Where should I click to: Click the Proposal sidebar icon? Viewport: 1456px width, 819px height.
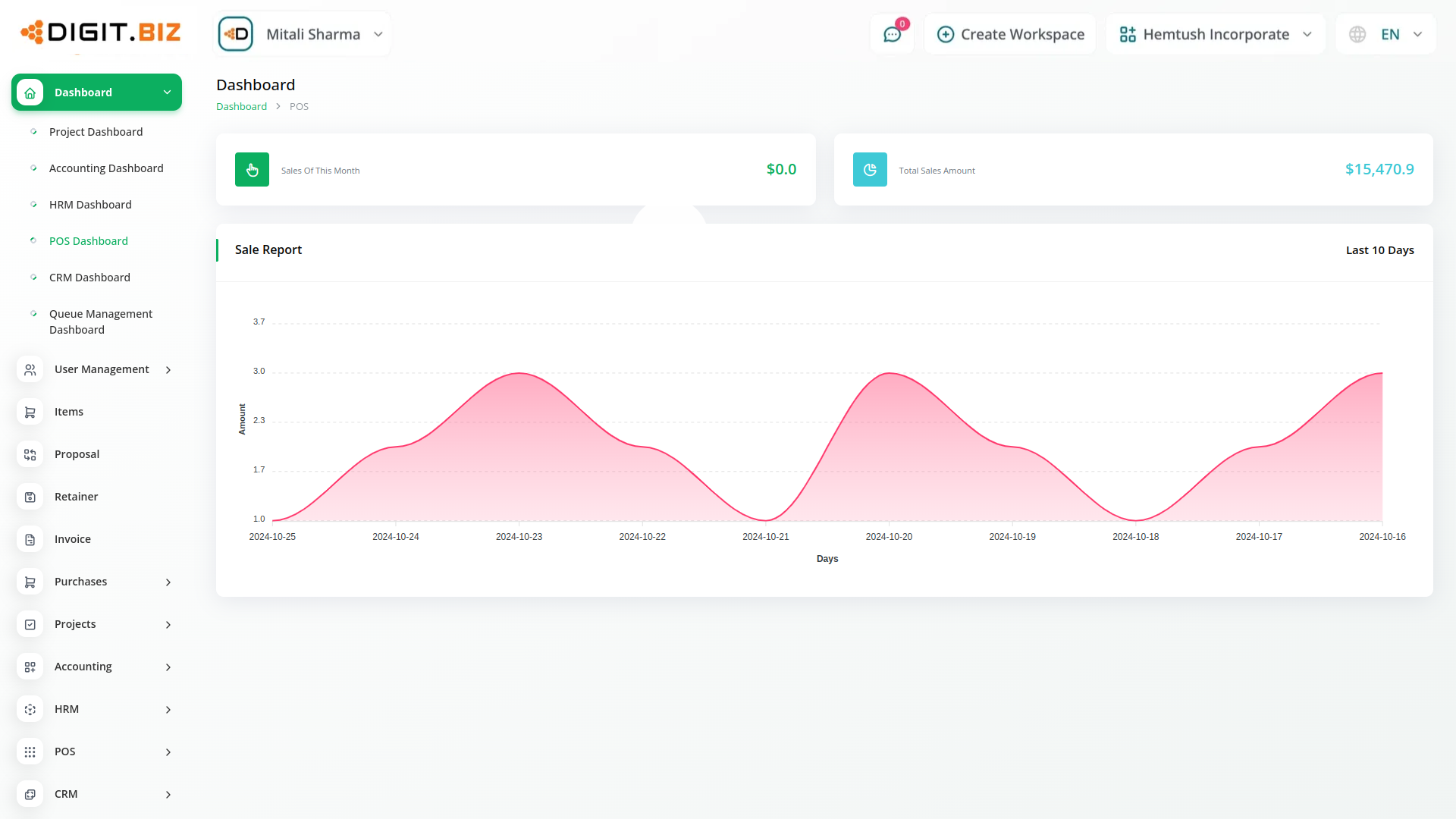pos(30,454)
